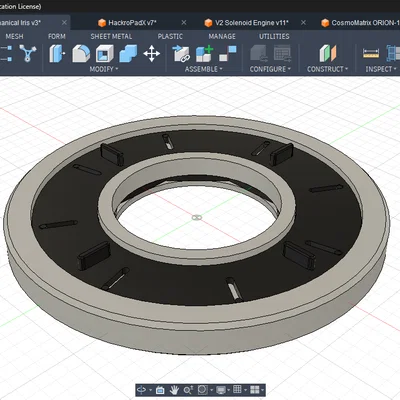Click New Component icon with green plus
This screenshot has width=400, height=400.
pos(204,54)
